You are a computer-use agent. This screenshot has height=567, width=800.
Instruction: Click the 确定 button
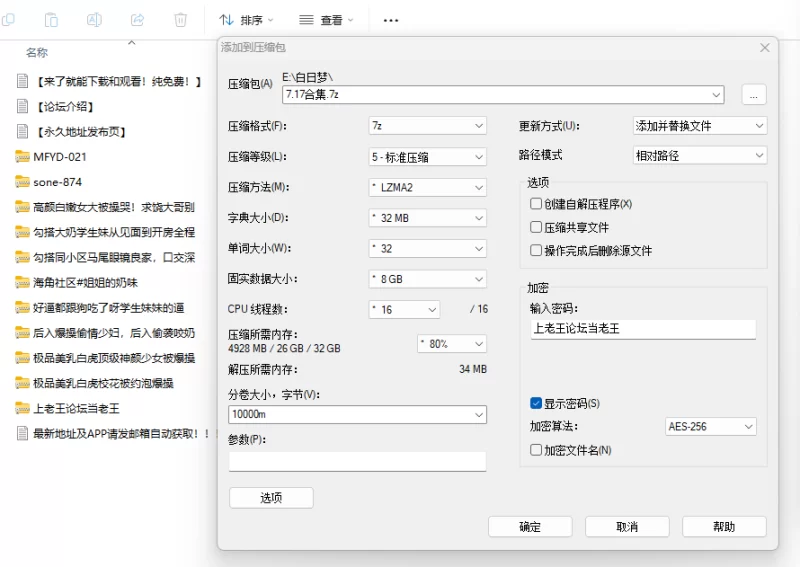point(530,527)
